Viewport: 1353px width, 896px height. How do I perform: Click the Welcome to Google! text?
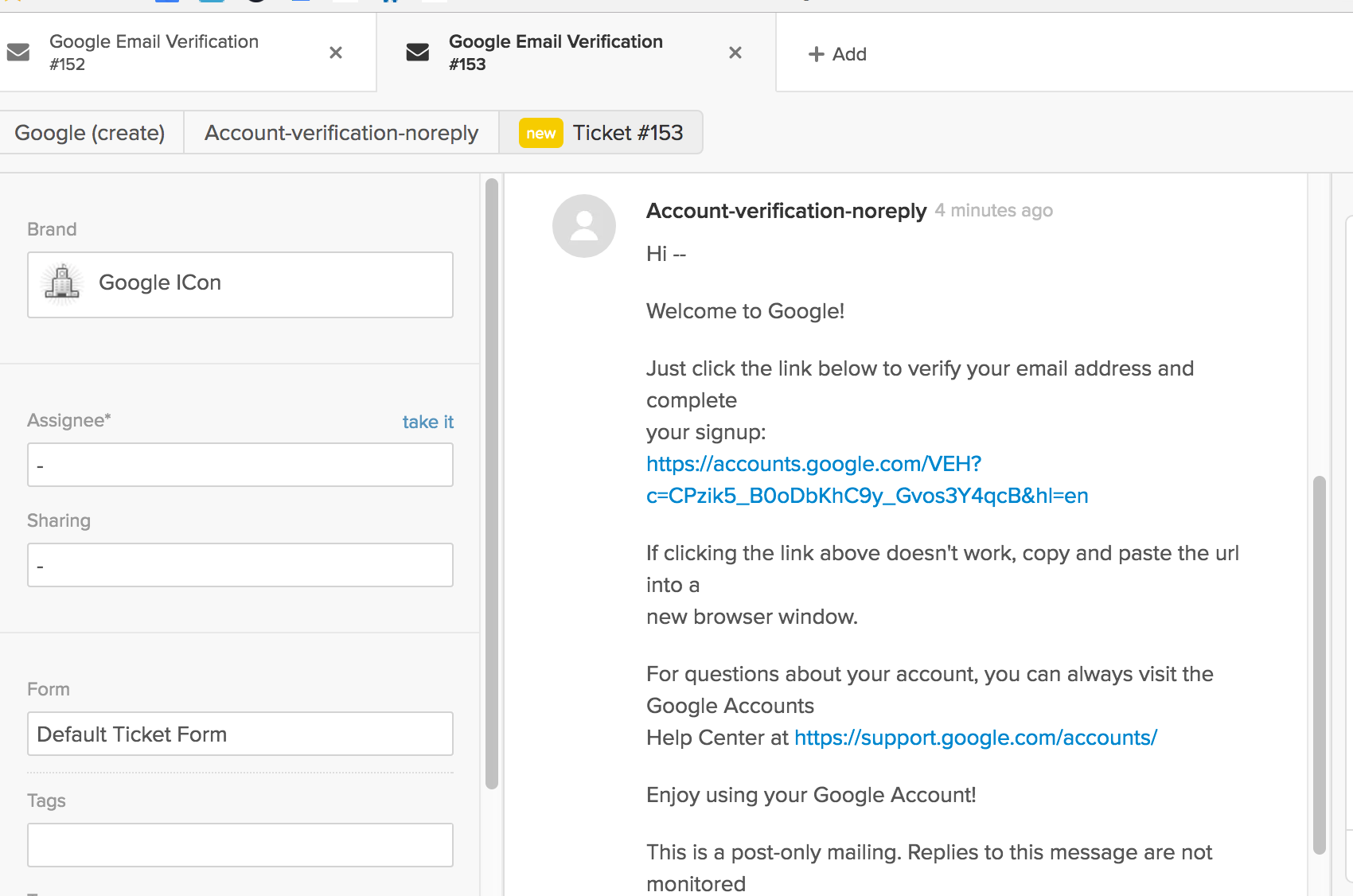click(x=745, y=311)
